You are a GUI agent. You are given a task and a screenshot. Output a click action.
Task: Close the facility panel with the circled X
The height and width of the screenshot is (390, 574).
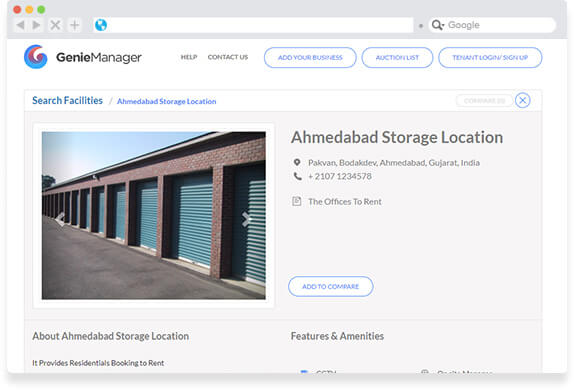click(522, 100)
